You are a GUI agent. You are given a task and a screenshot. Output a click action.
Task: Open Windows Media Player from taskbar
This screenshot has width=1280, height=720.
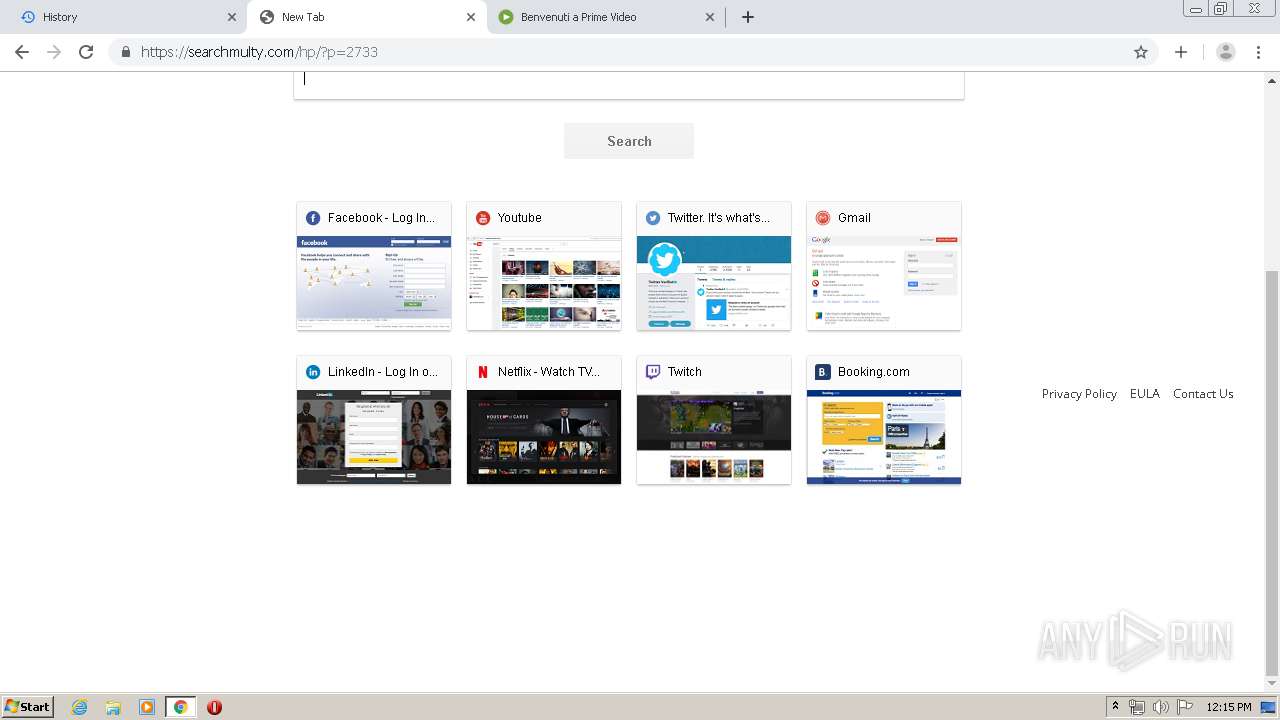pos(147,707)
